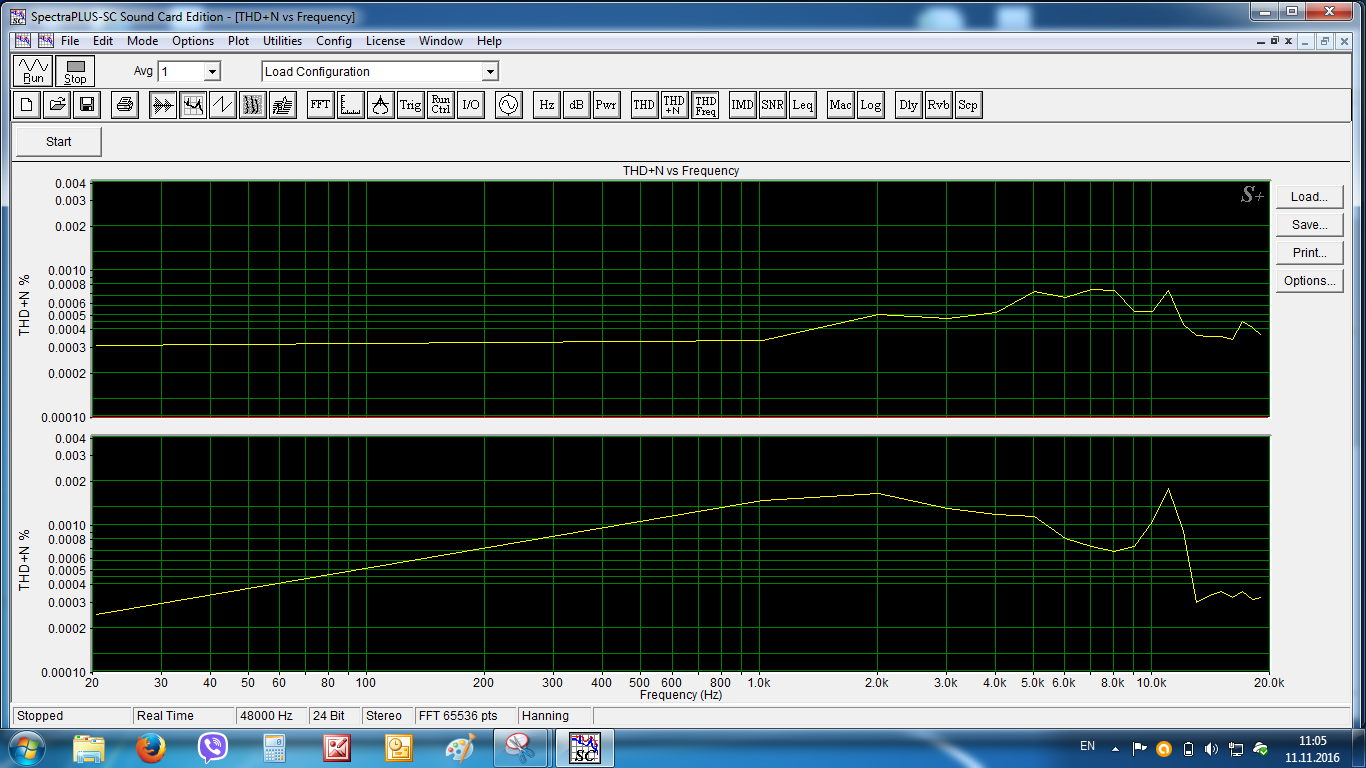Expand the Avg averaging dropdown
This screenshot has width=1366, height=768.
(211, 72)
